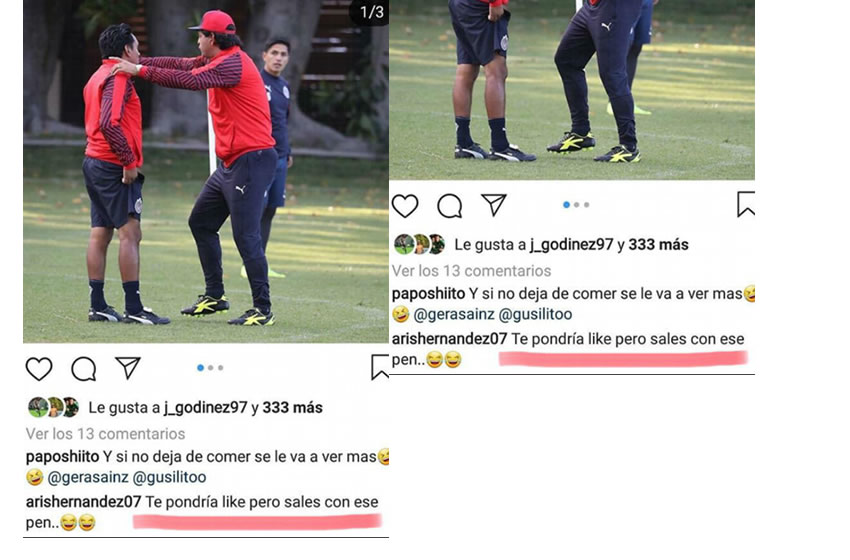850x560 pixels.
Task: Tap the share paper-plane icon in right post
Action: [494, 204]
